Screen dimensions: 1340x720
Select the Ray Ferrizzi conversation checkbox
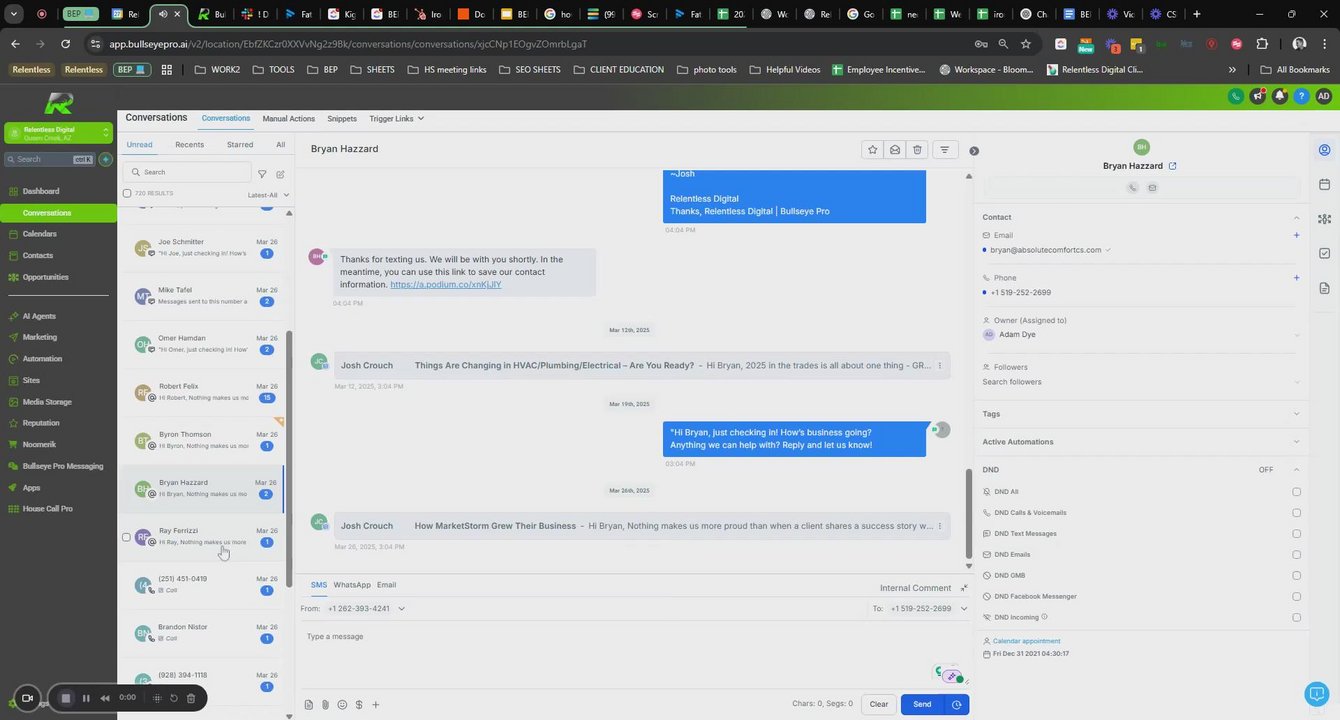[x=126, y=537]
